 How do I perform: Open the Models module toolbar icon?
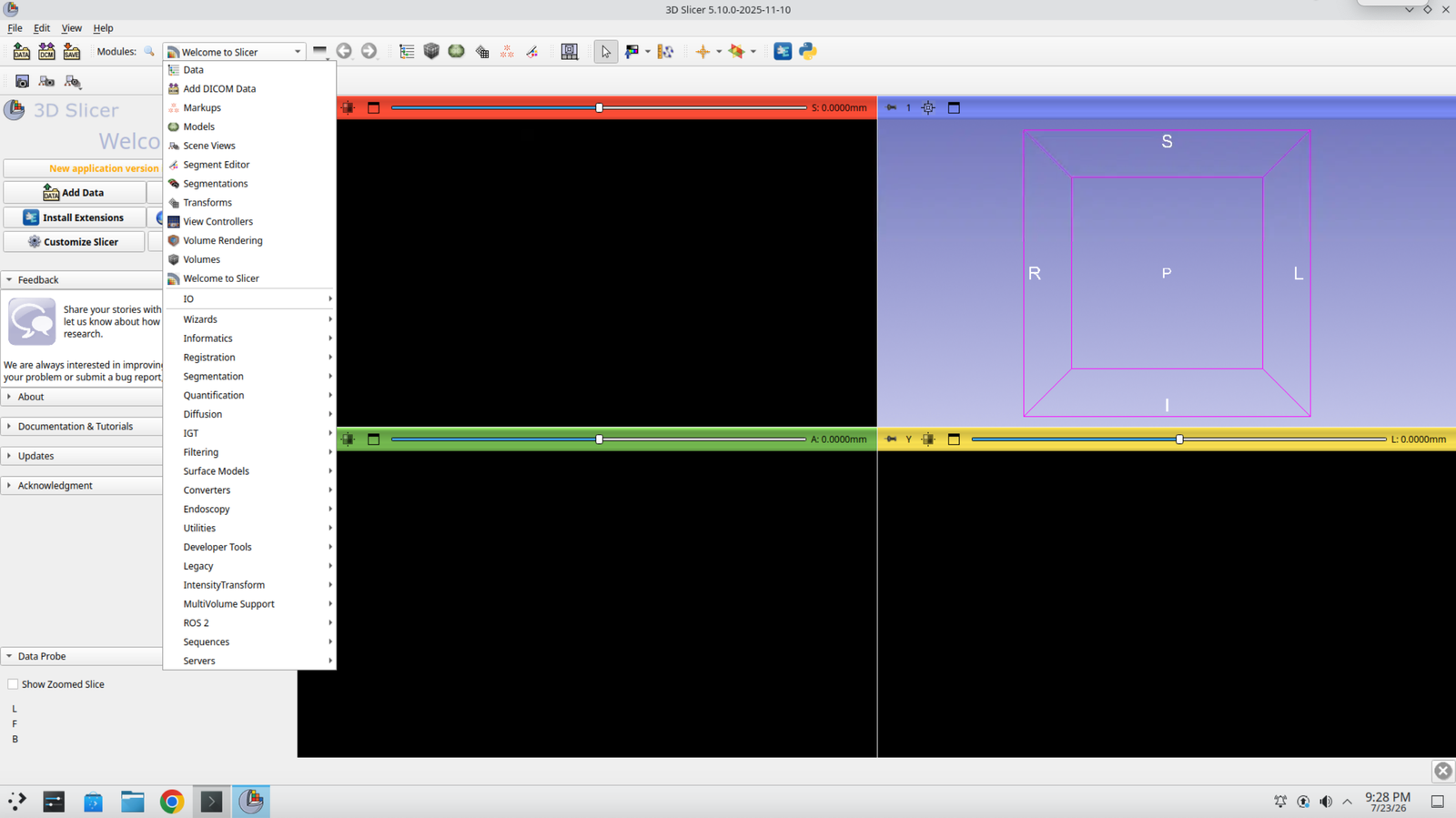tap(457, 52)
